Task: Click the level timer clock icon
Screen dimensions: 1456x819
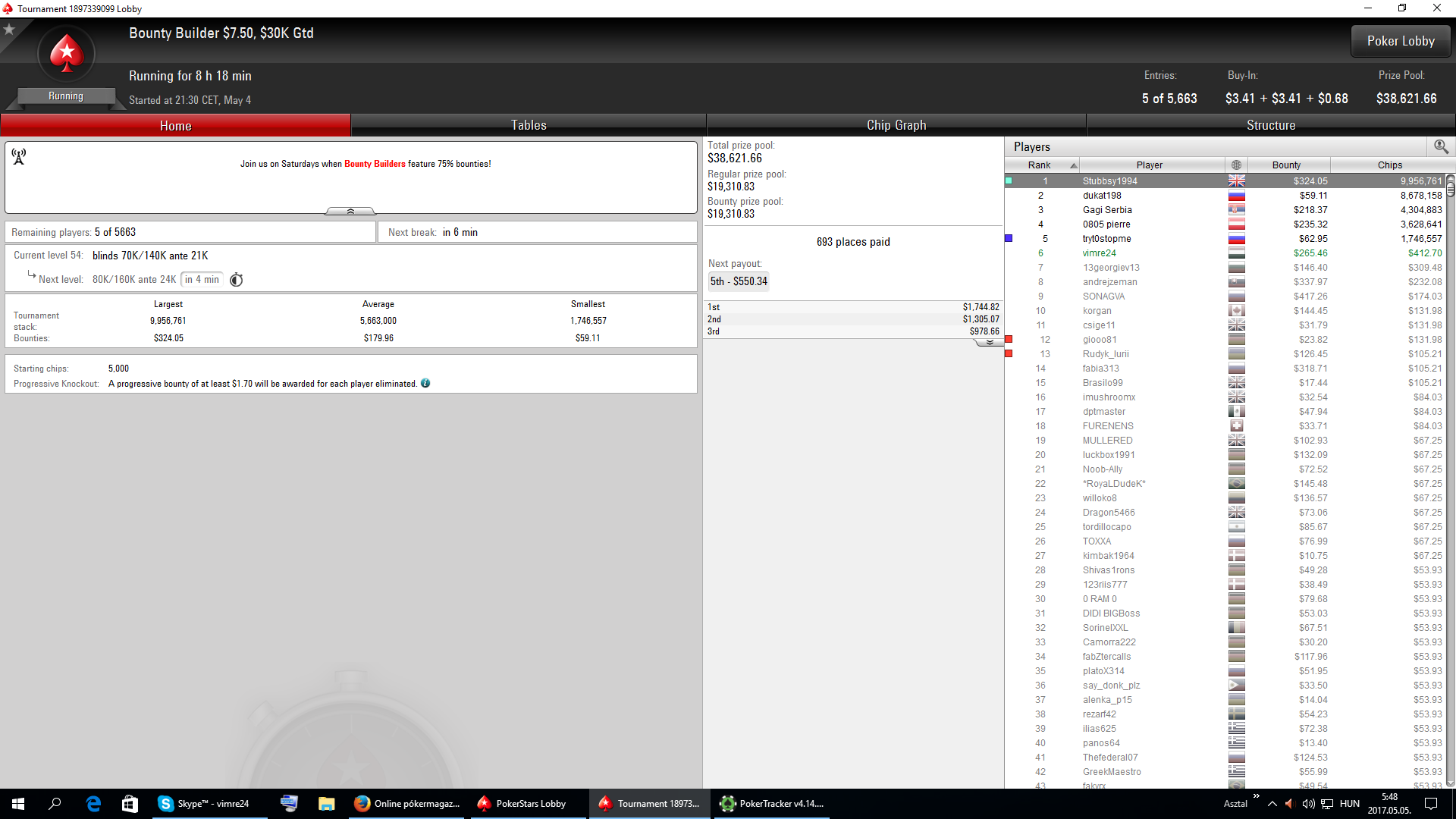Action: click(237, 280)
